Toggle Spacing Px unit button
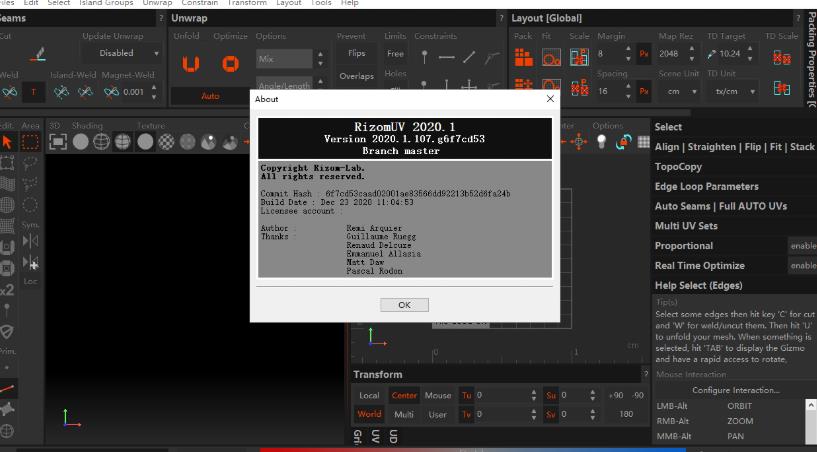Screen dimensions: 817x452 pos(644,91)
